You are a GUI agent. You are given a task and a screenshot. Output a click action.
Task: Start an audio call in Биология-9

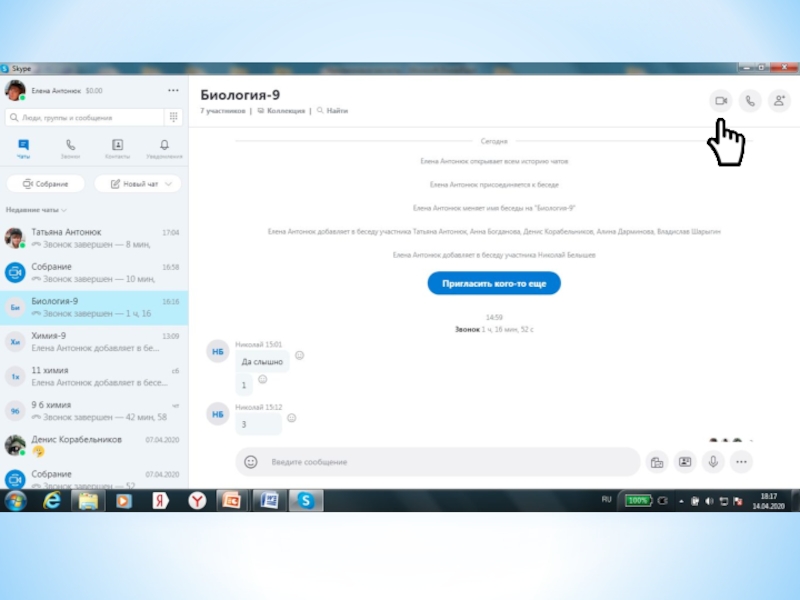coord(749,101)
